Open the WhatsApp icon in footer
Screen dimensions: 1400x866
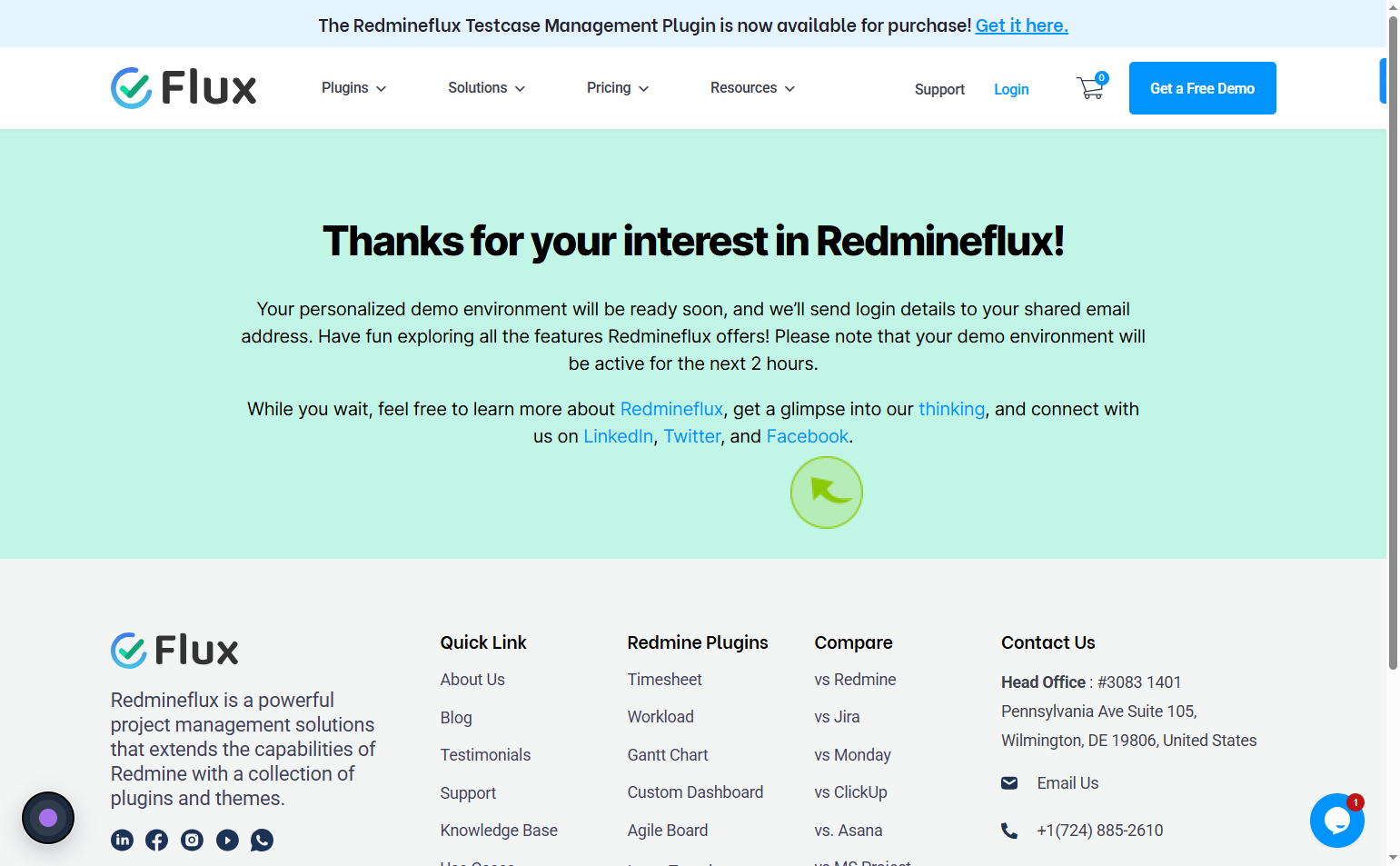pos(262,840)
